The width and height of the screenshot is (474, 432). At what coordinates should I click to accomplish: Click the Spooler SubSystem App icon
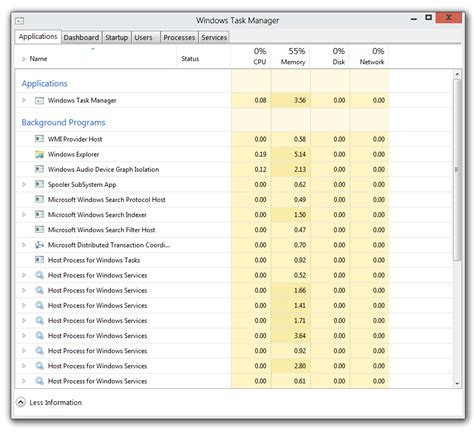39,184
